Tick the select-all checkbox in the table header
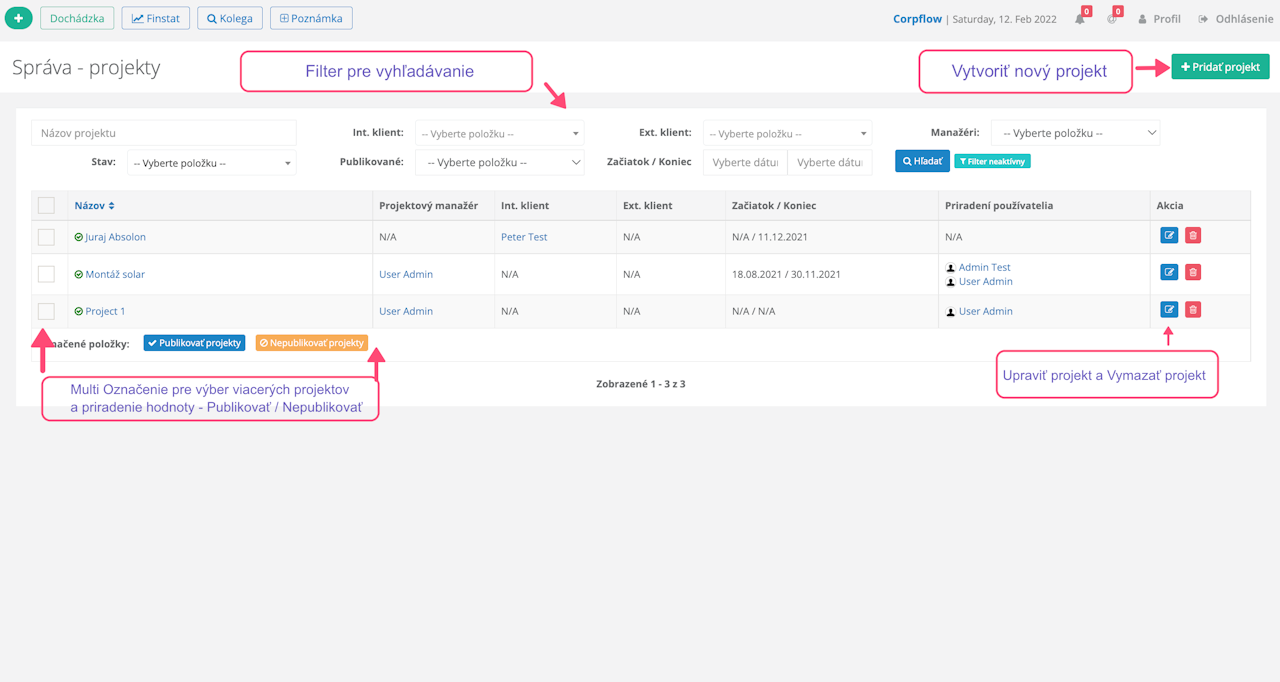Screen dimensions: 1280x682 (x=46, y=205)
